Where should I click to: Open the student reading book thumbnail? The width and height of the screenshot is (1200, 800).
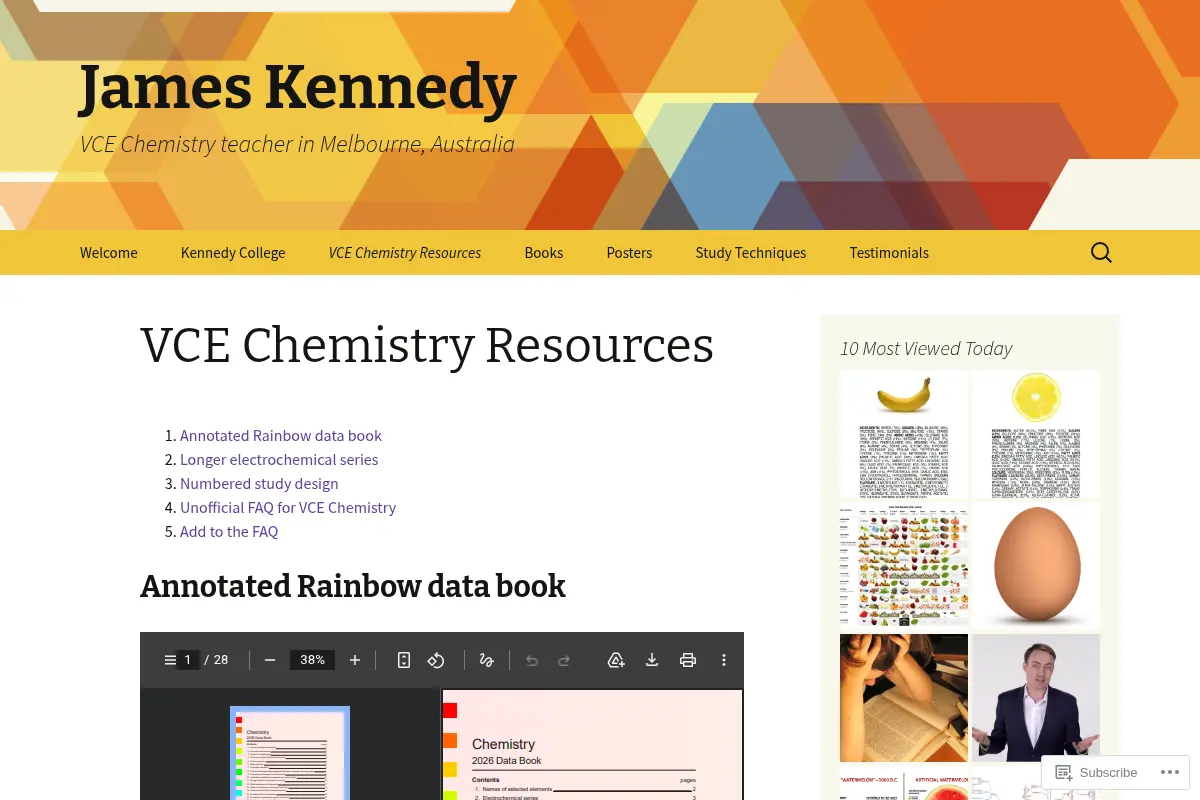click(x=904, y=698)
